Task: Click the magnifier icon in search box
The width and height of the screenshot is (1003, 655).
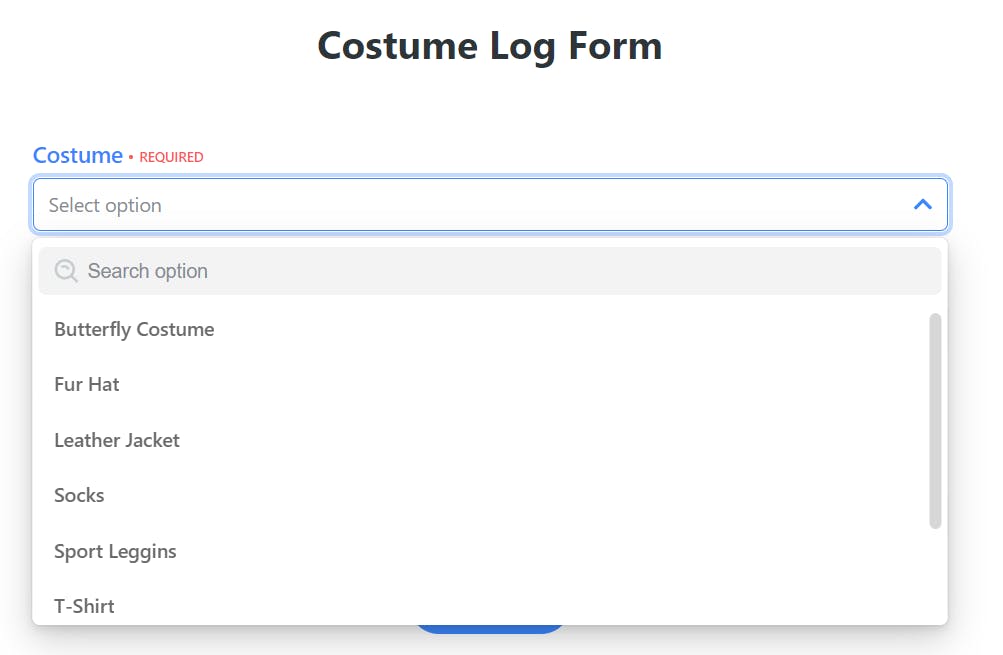Action: [66, 271]
